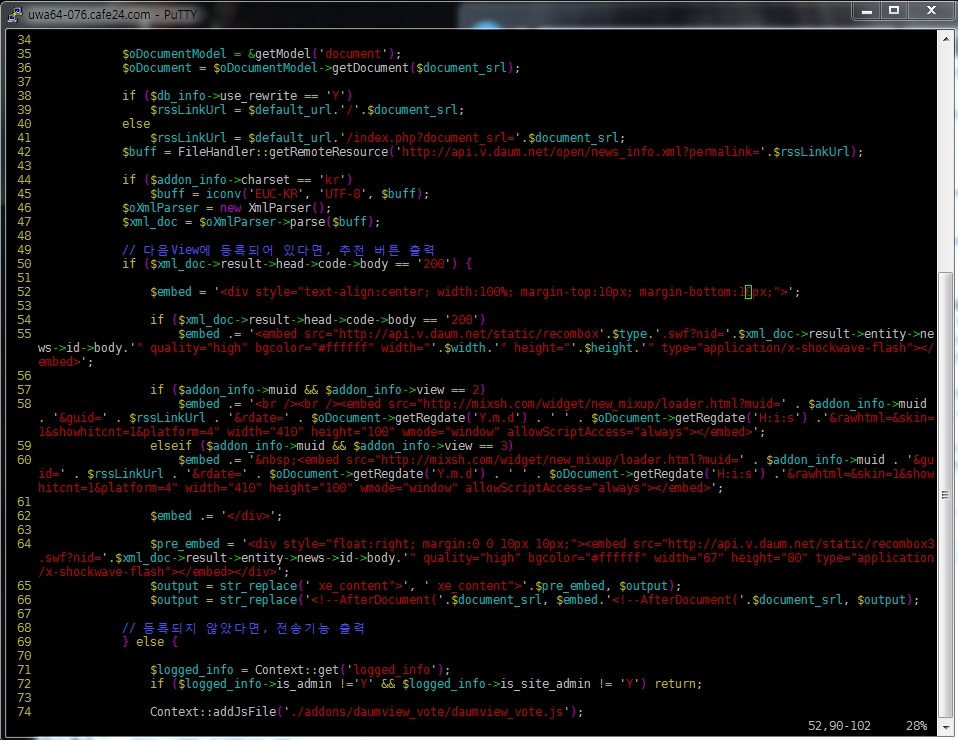Click 'float:right' on line 64
This screenshot has width=958, height=740.
tap(370, 544)
